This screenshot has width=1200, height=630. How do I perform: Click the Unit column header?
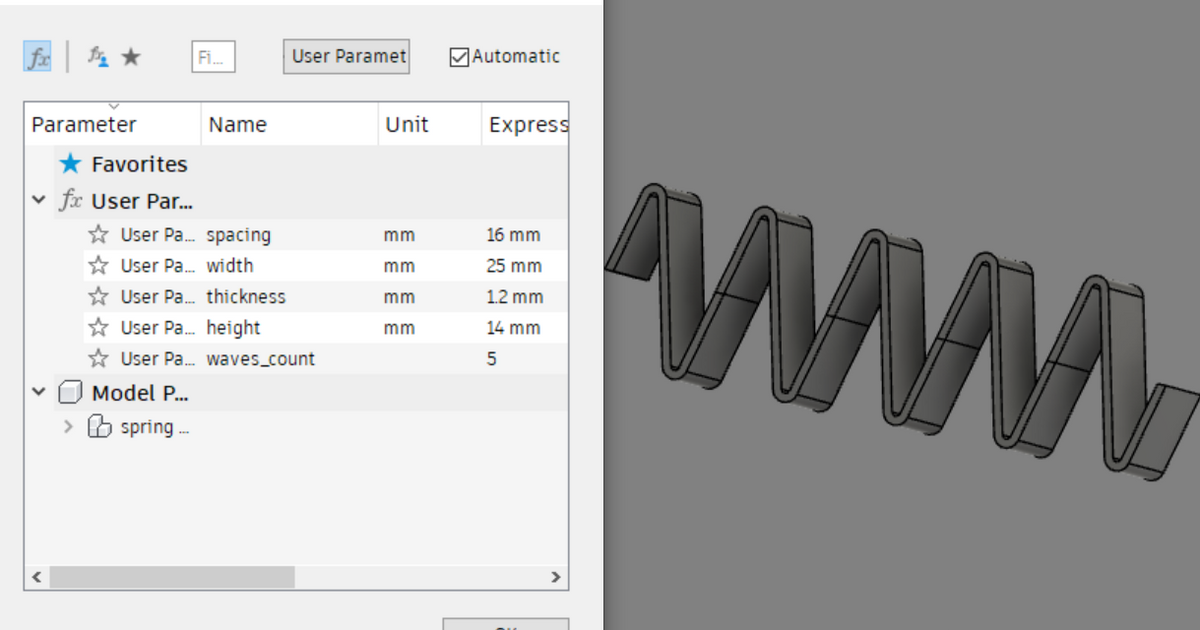click(x=430, y=124)
